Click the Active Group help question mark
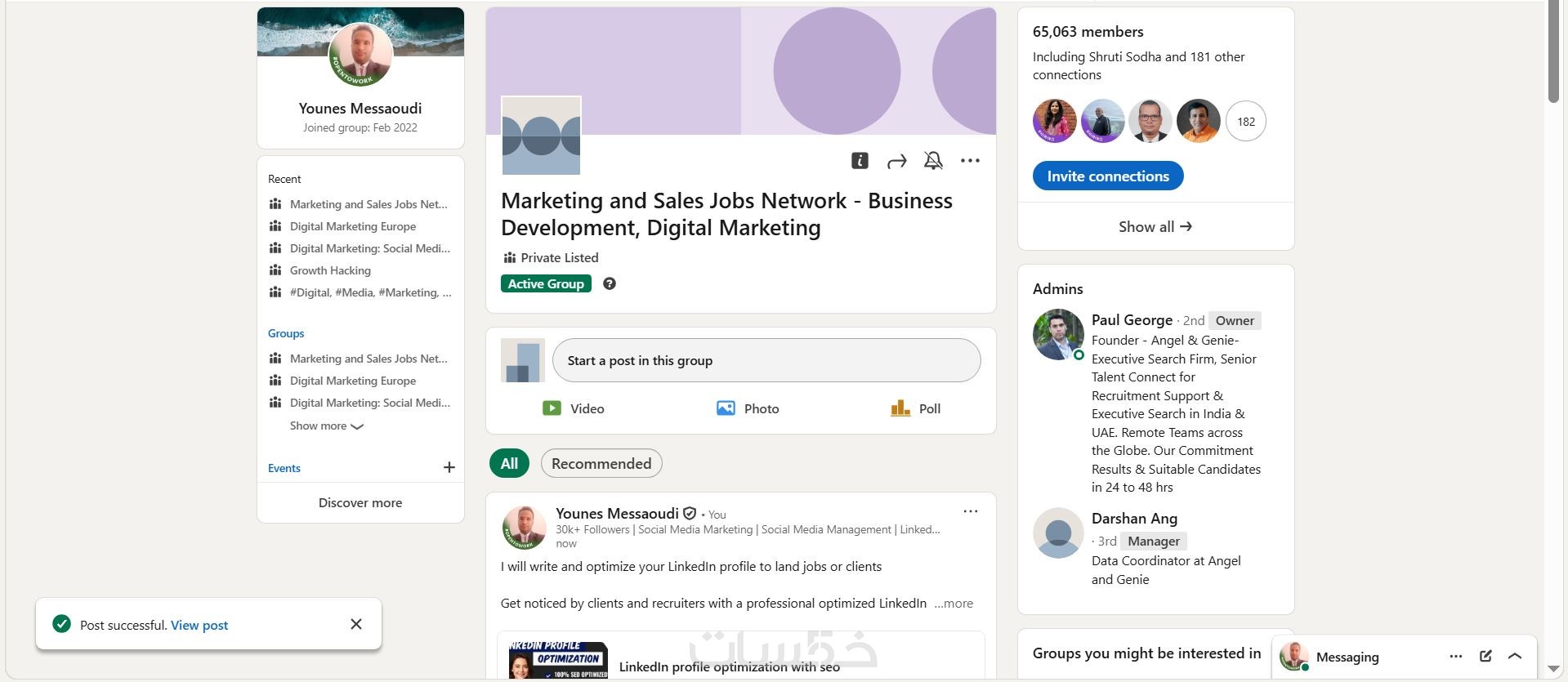 coord(610,283)
